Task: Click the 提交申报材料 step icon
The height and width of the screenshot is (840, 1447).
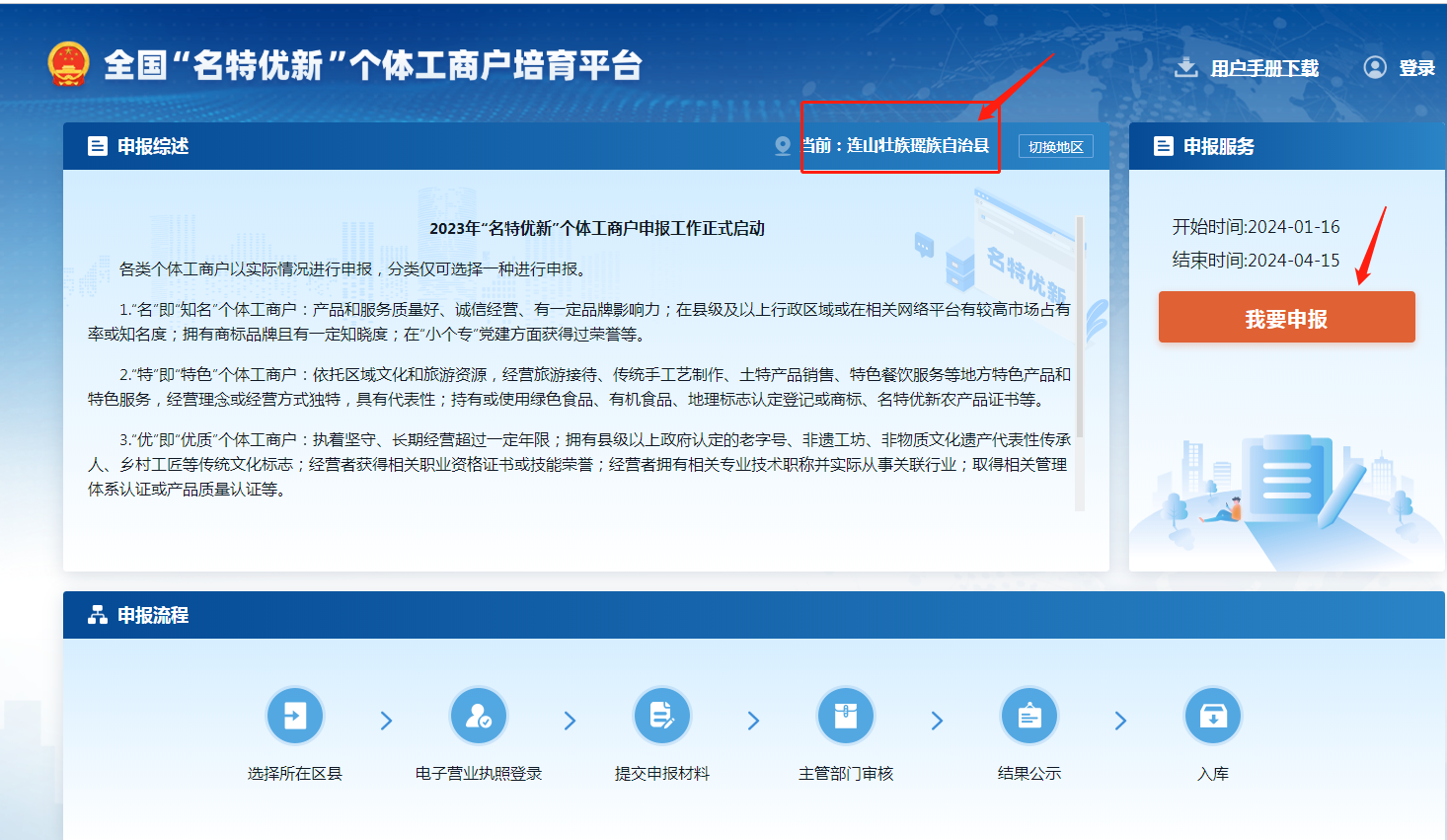Action: pyautogui.click(x=661, y=716)
